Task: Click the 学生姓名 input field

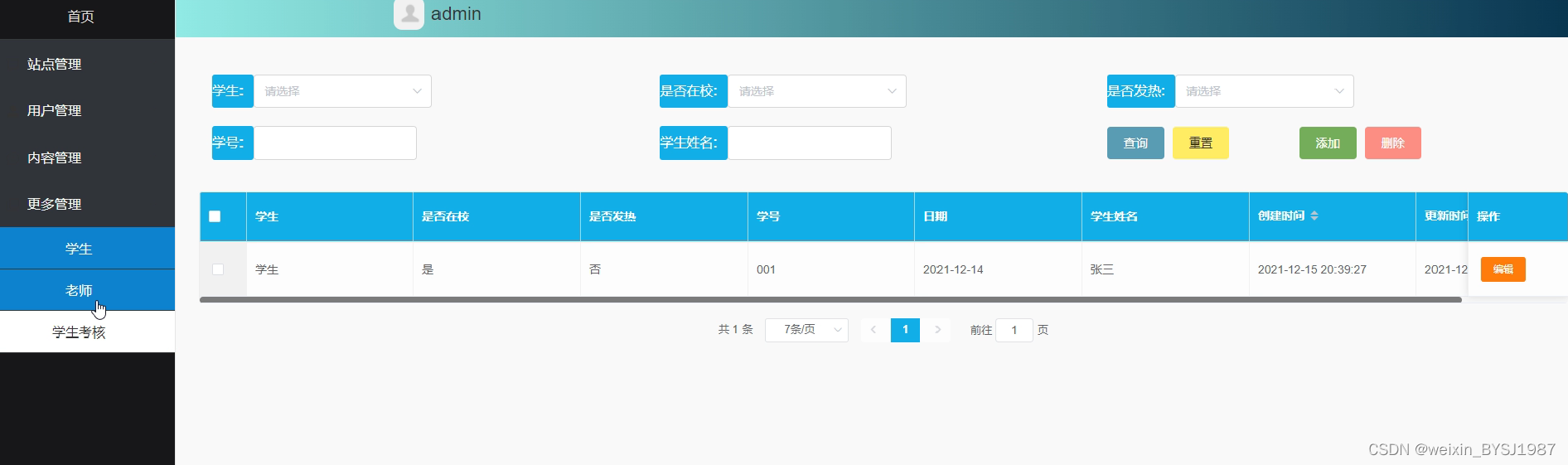Action: pos(810,143)
